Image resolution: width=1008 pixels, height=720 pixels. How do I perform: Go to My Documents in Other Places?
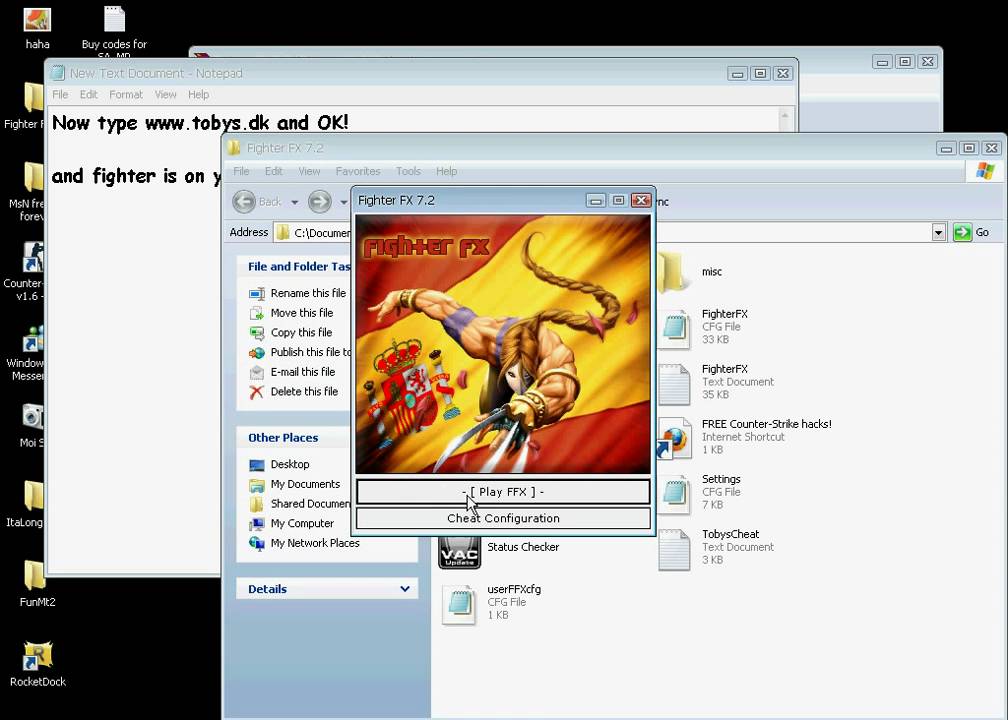coord(305,484)
